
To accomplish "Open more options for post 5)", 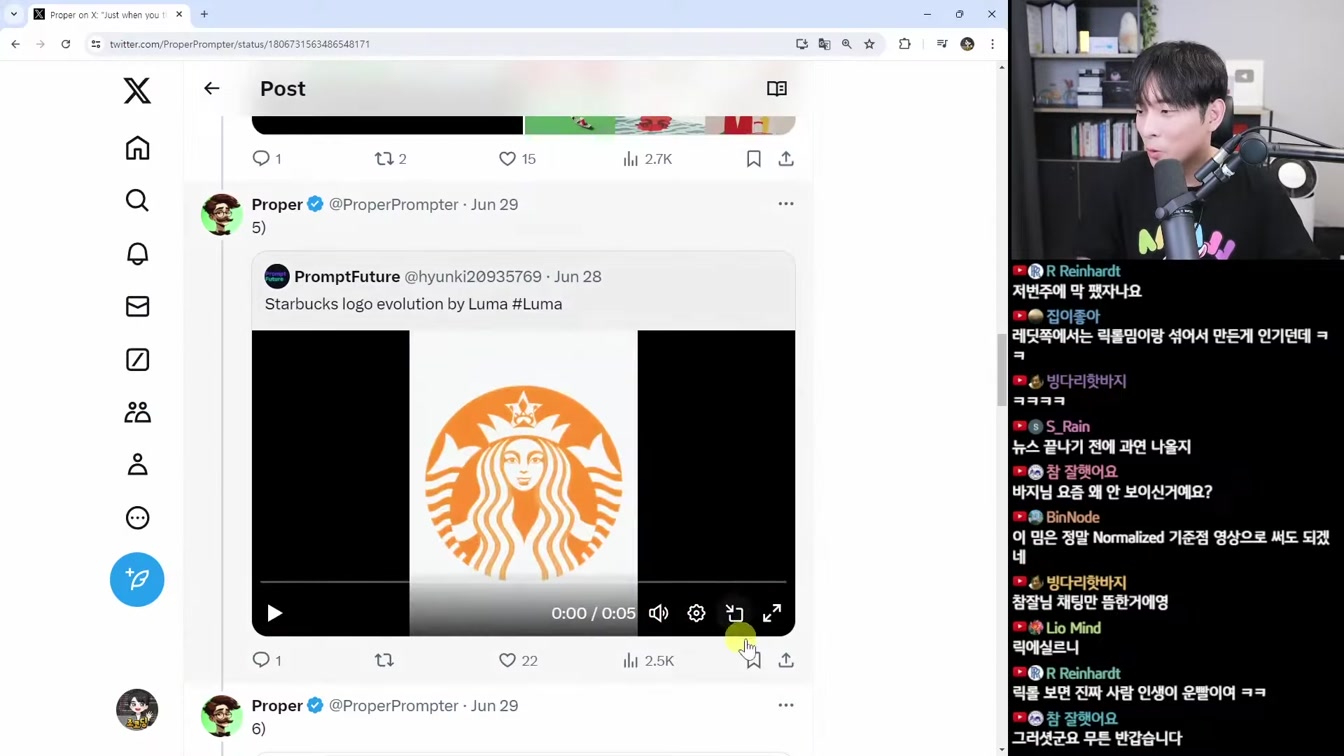I will (786, 204).
